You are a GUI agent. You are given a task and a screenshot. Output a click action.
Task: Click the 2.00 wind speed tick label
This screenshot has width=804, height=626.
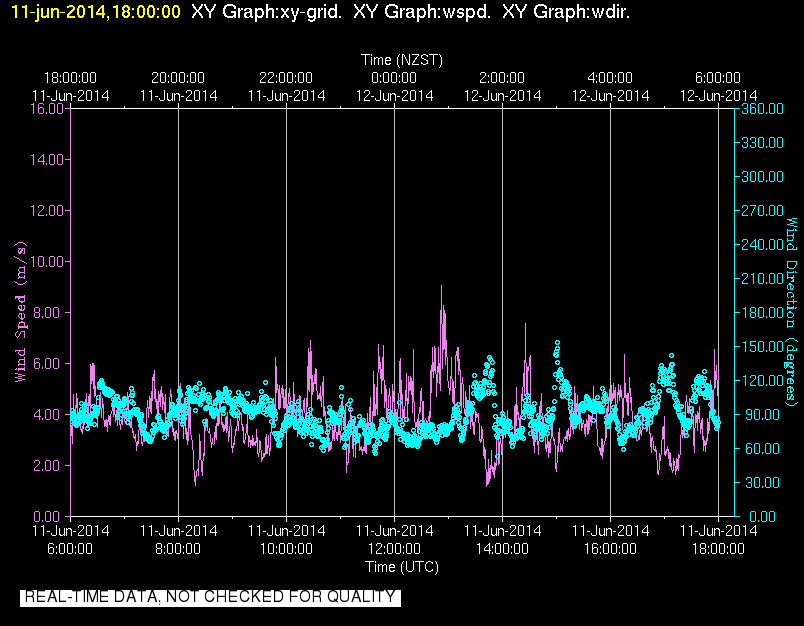[x=47, y=466]
